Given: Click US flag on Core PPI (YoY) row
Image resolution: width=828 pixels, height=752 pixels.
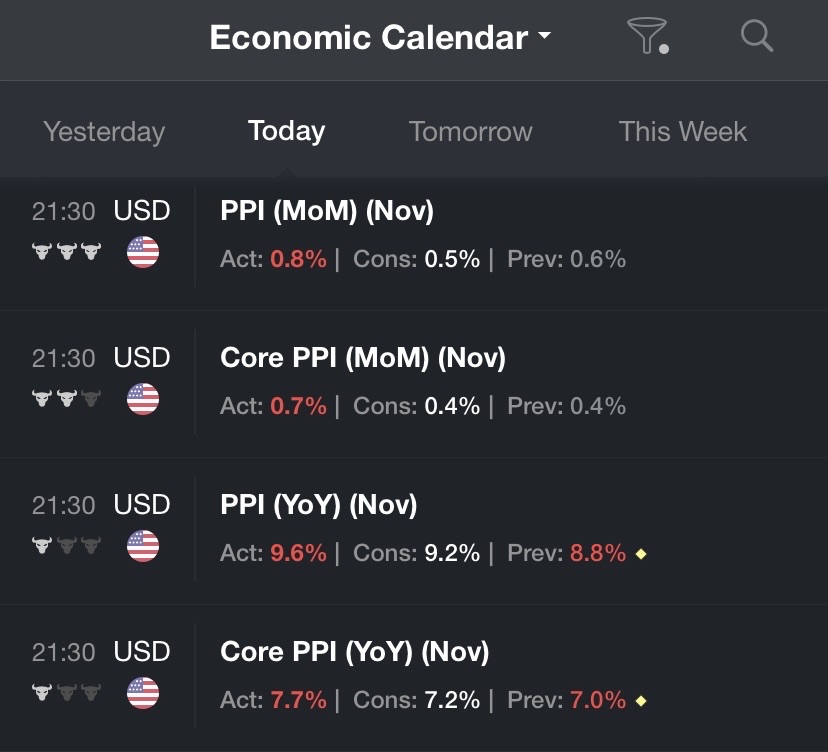Looking at the screenshot, I should (143, 693).
